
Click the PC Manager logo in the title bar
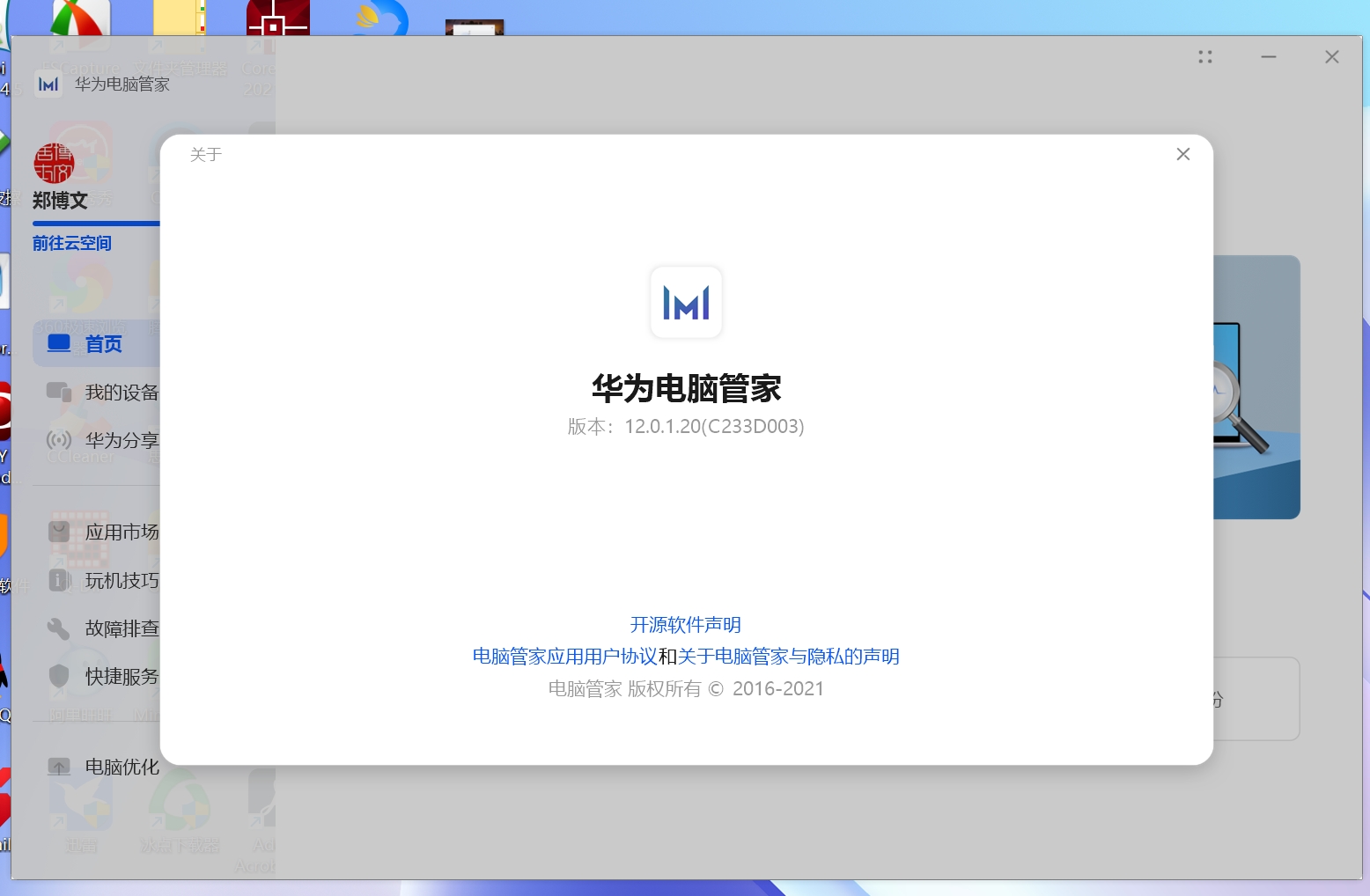click(48, 84)
